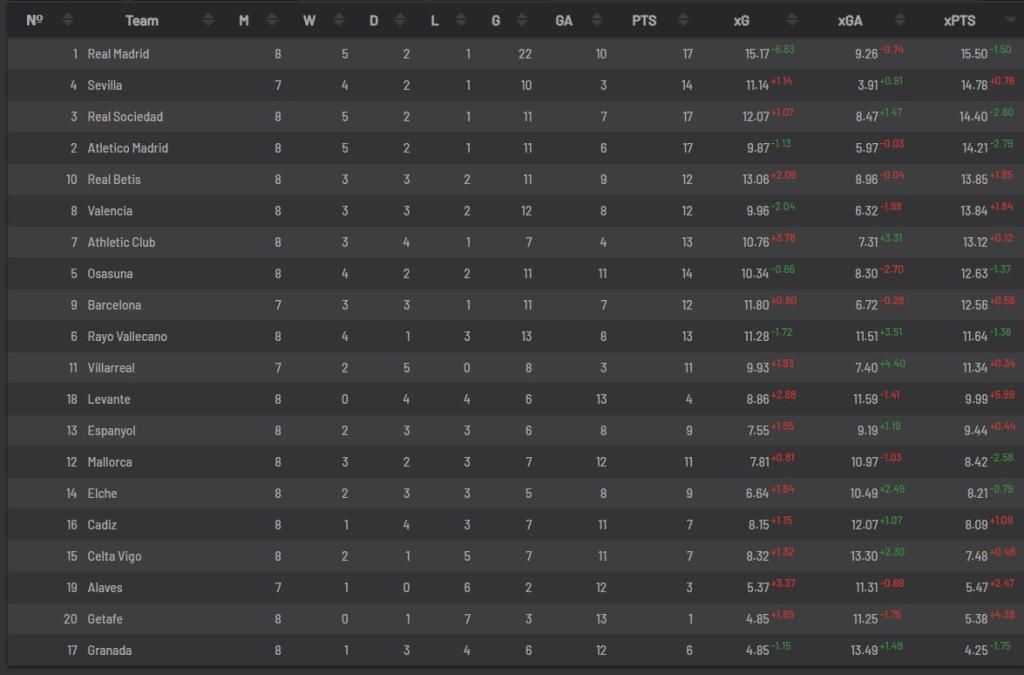Click the sort arrows beside xG header
Image resolution: width=1024 pixels, height=675 pixels.
click(792, 21)
